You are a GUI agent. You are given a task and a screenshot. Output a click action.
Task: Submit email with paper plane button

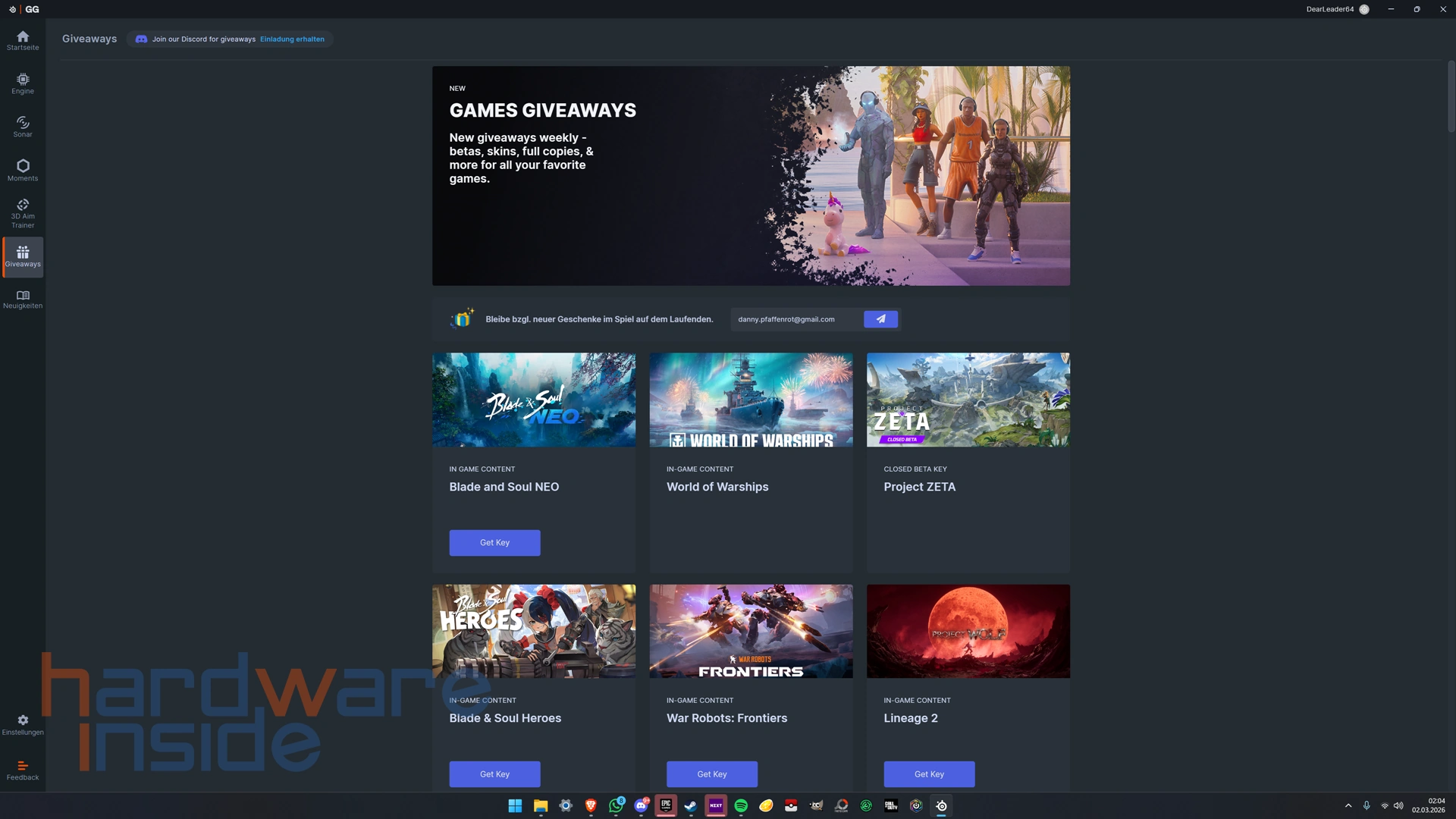point(880,319)
